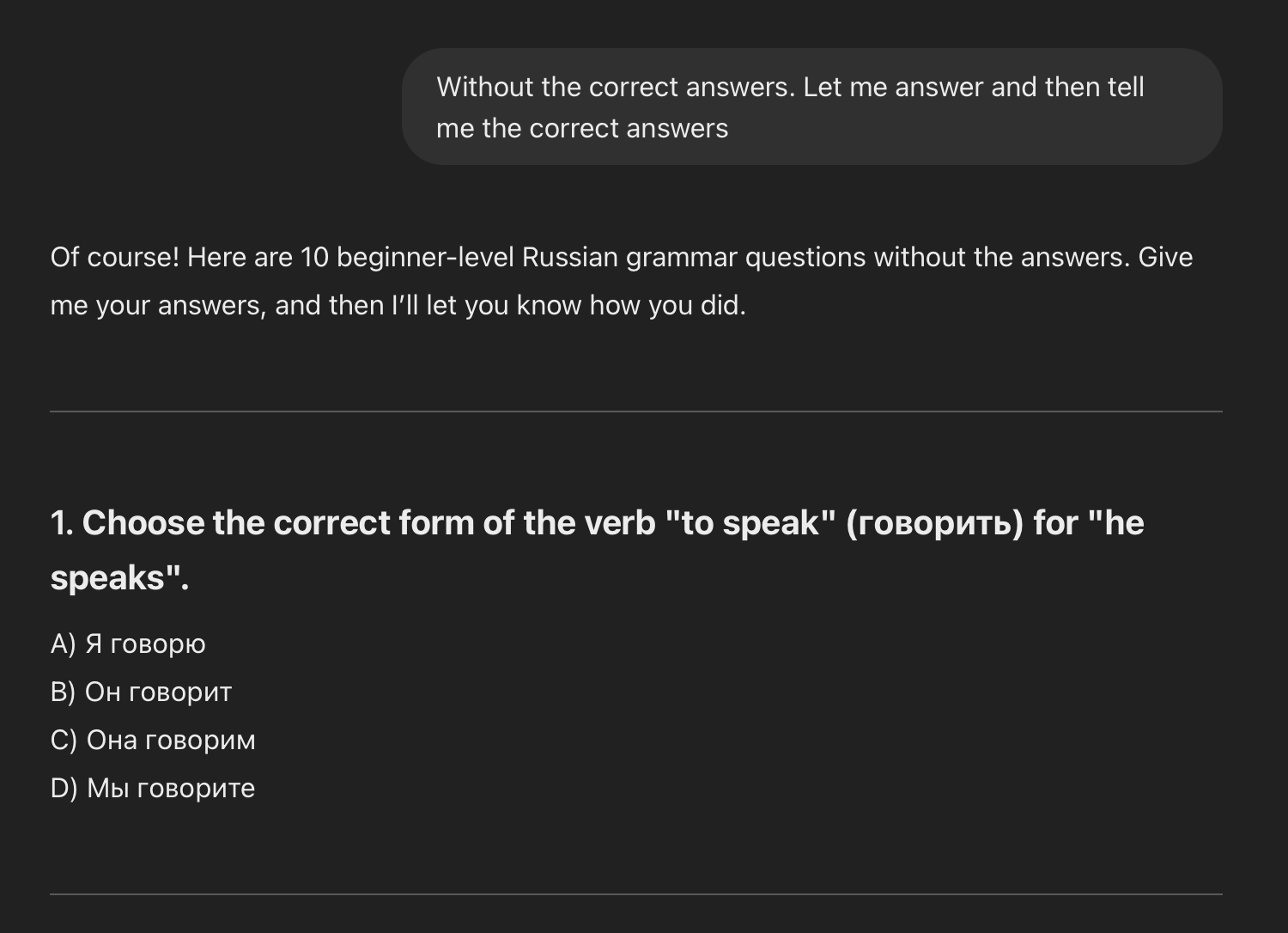
Task: Click the horizontal divider below option D
Action: point(636,894)
